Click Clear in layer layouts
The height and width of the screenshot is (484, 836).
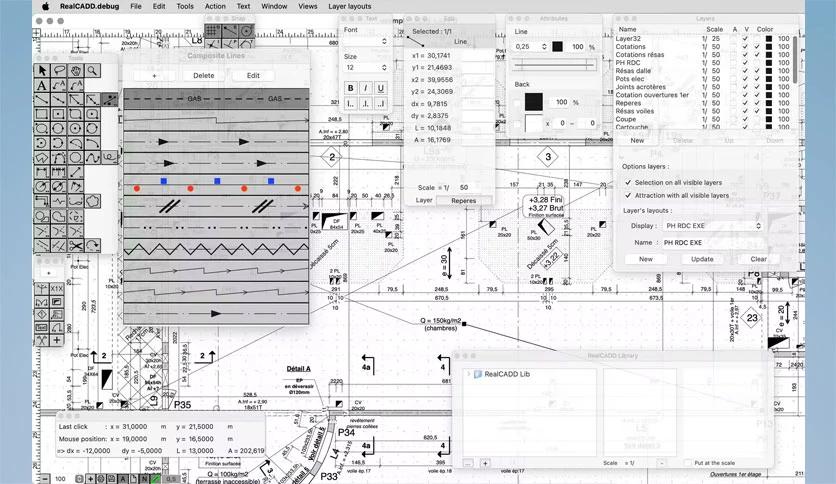759,259
